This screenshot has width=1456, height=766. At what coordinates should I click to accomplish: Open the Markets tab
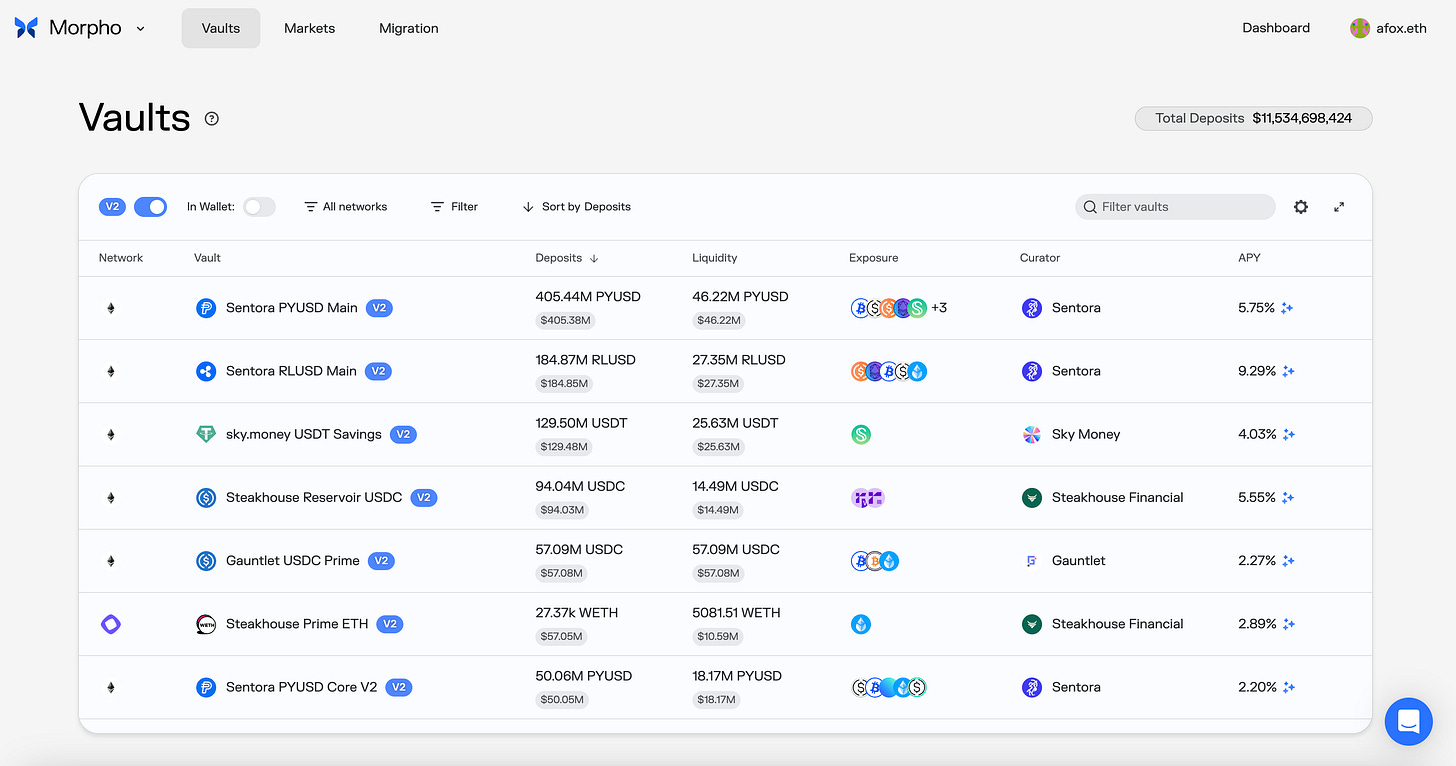(310, 28)
